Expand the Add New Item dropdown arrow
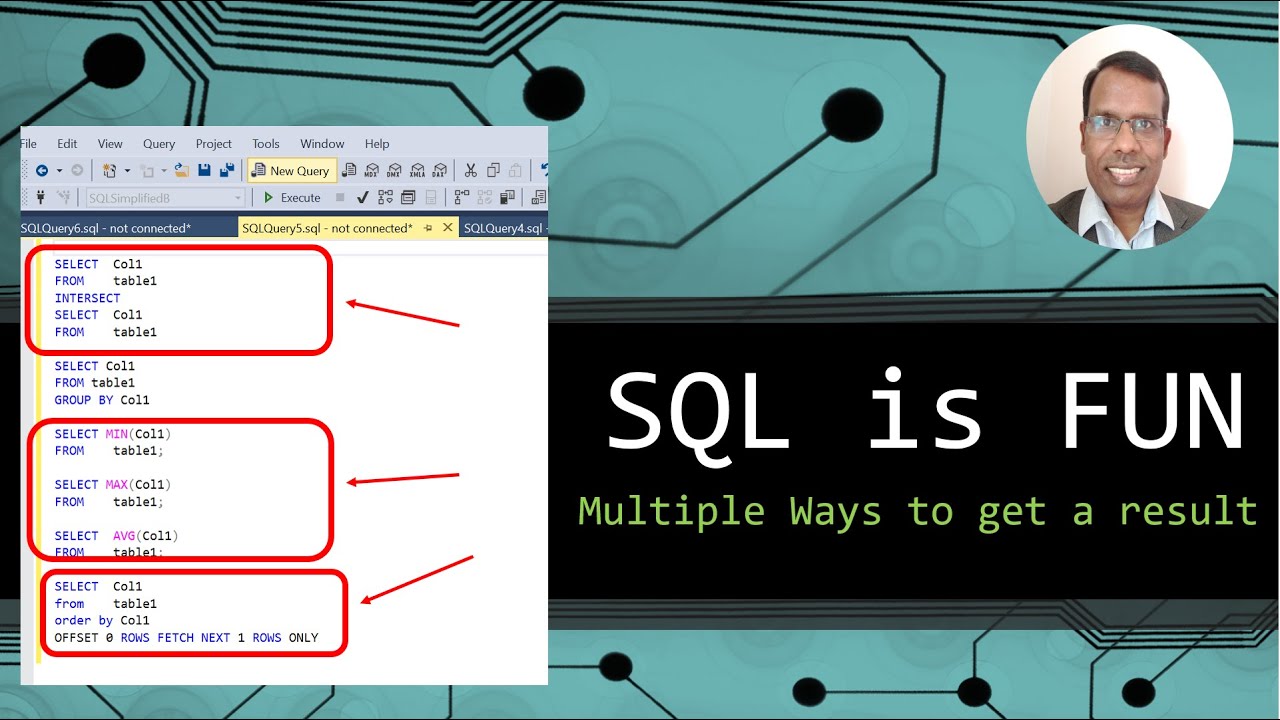Image resolution: width=1280 pixels, height=720 pixels. [164, 171]
